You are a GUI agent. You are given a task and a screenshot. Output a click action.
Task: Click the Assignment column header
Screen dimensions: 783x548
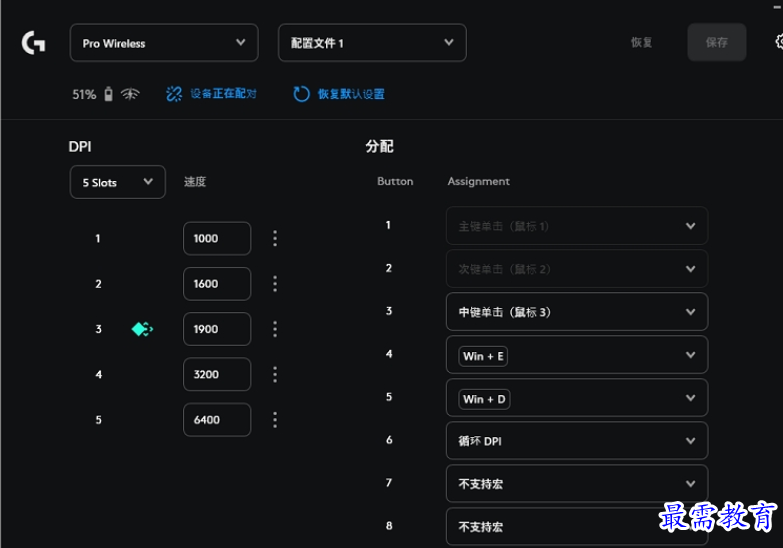(x=478, y=181)
